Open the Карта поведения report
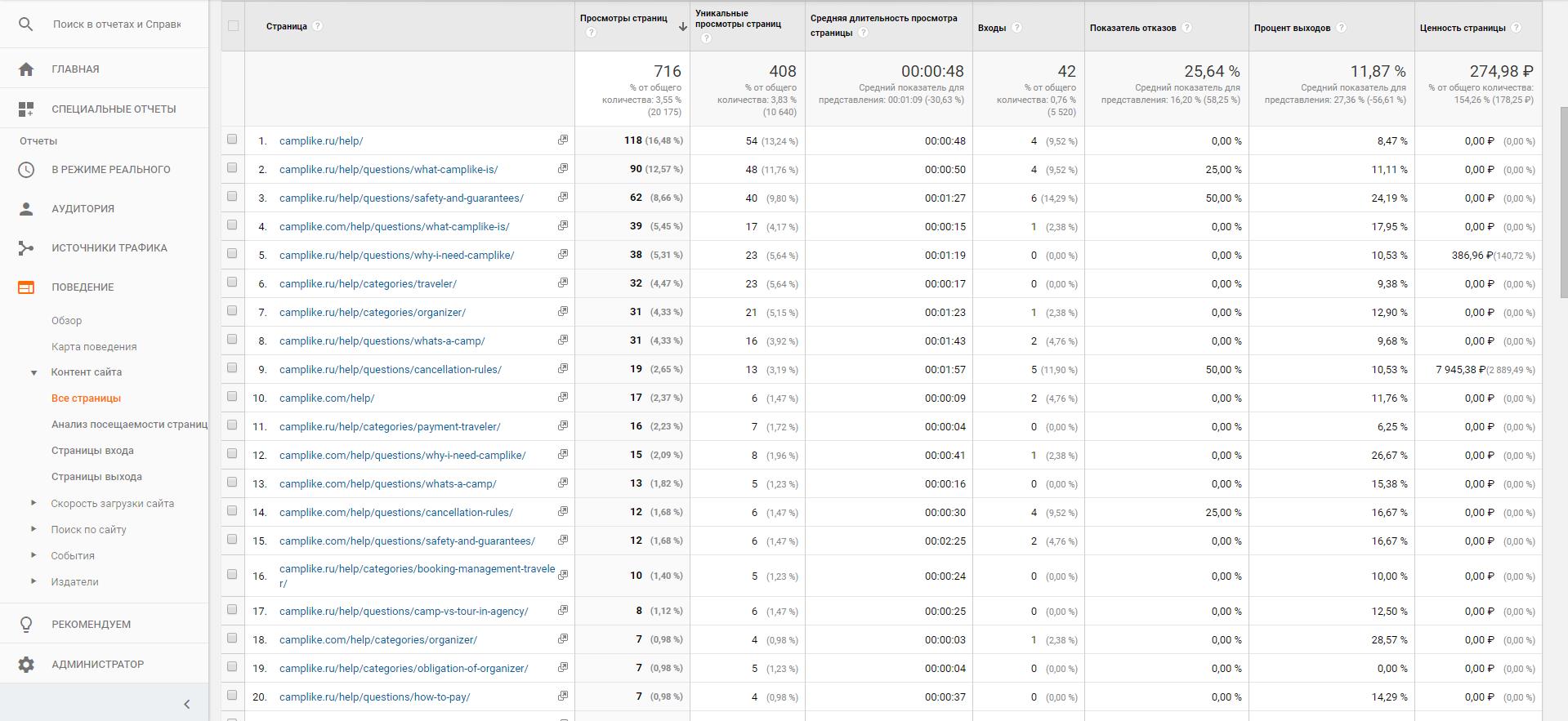Screen dimensions: 1568x721 94,347
